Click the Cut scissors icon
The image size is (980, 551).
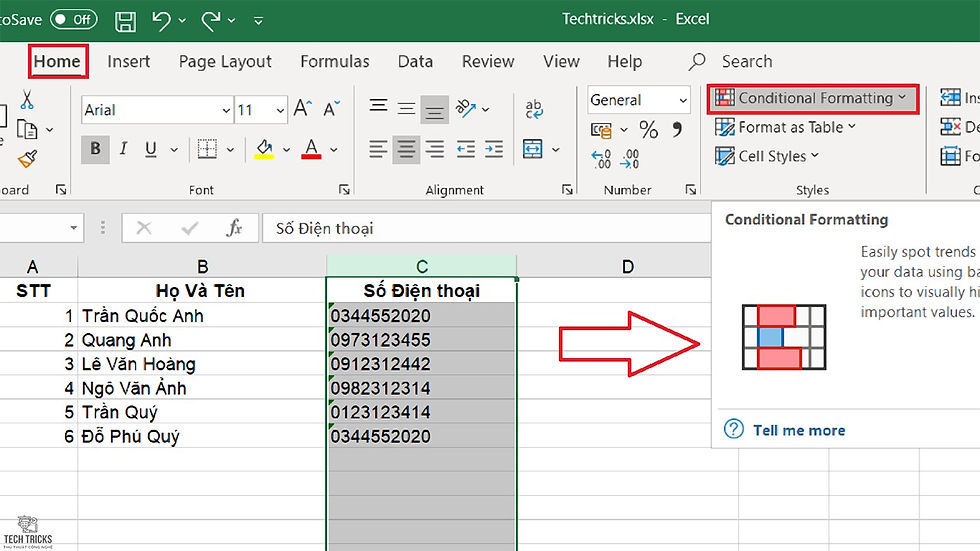(27, 99)
